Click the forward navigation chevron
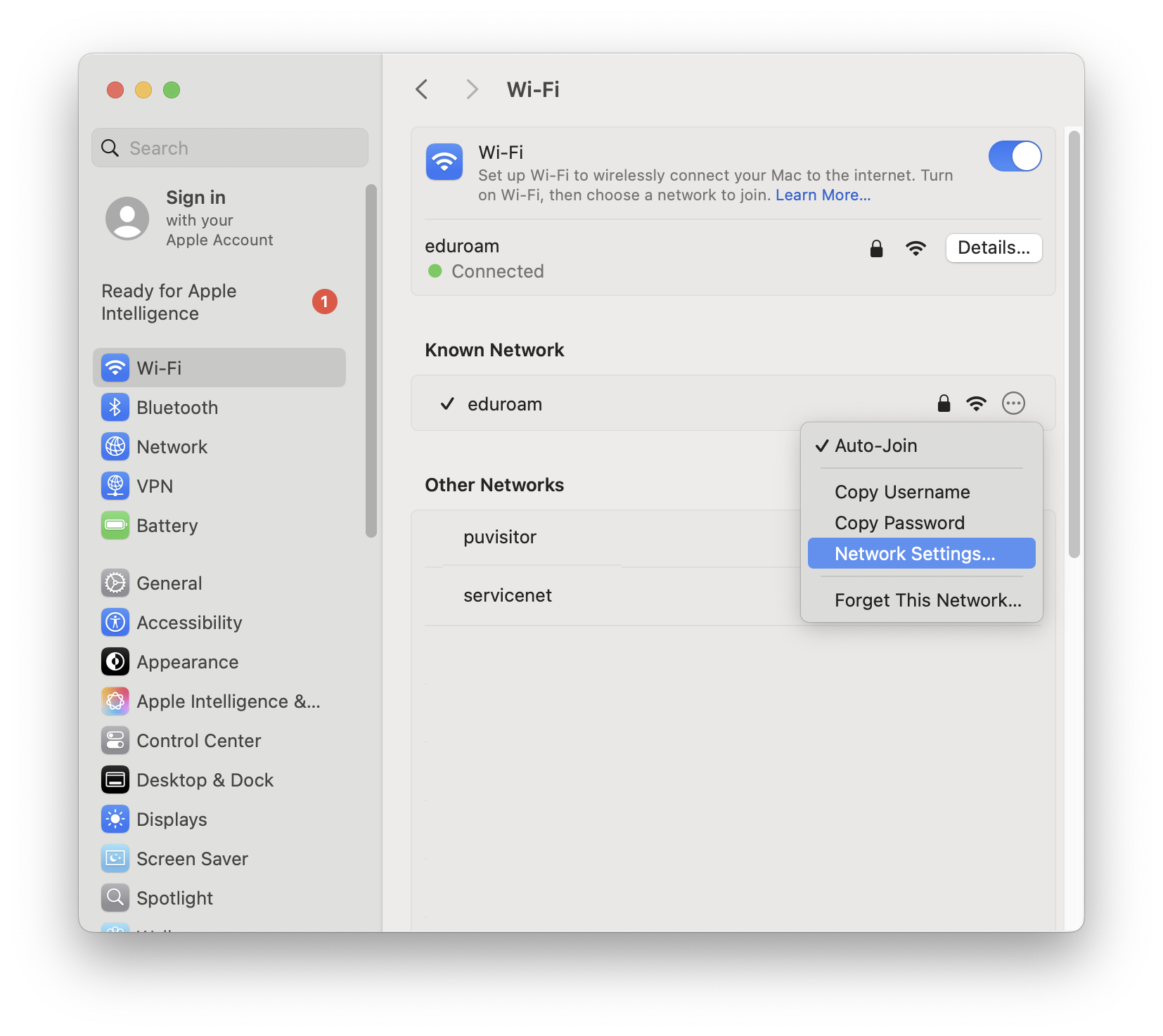 (471, 89)
